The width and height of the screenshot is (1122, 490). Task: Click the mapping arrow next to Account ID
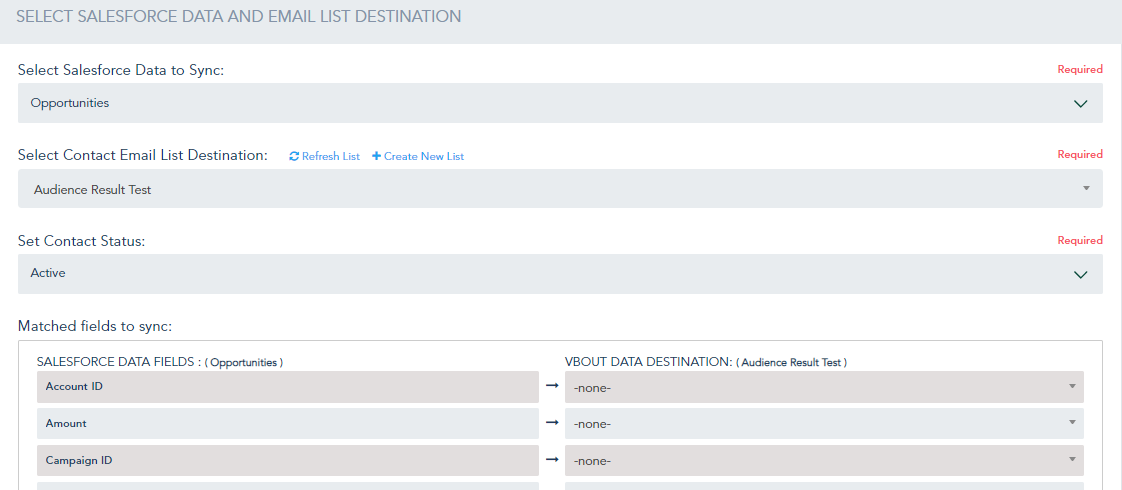[552, 386]
